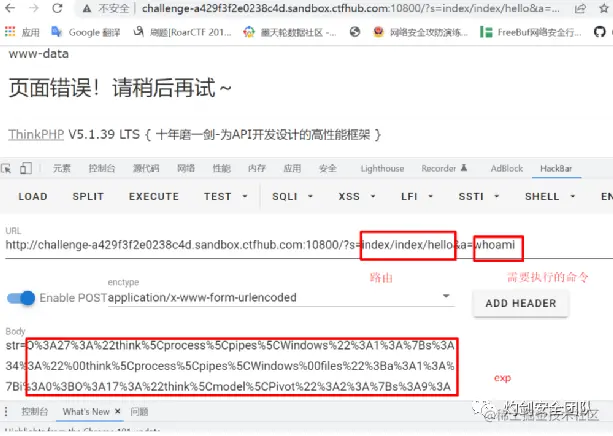
Task: Open the globe icon bookmark
Action: pyautogui.click(x=355, y=32)
